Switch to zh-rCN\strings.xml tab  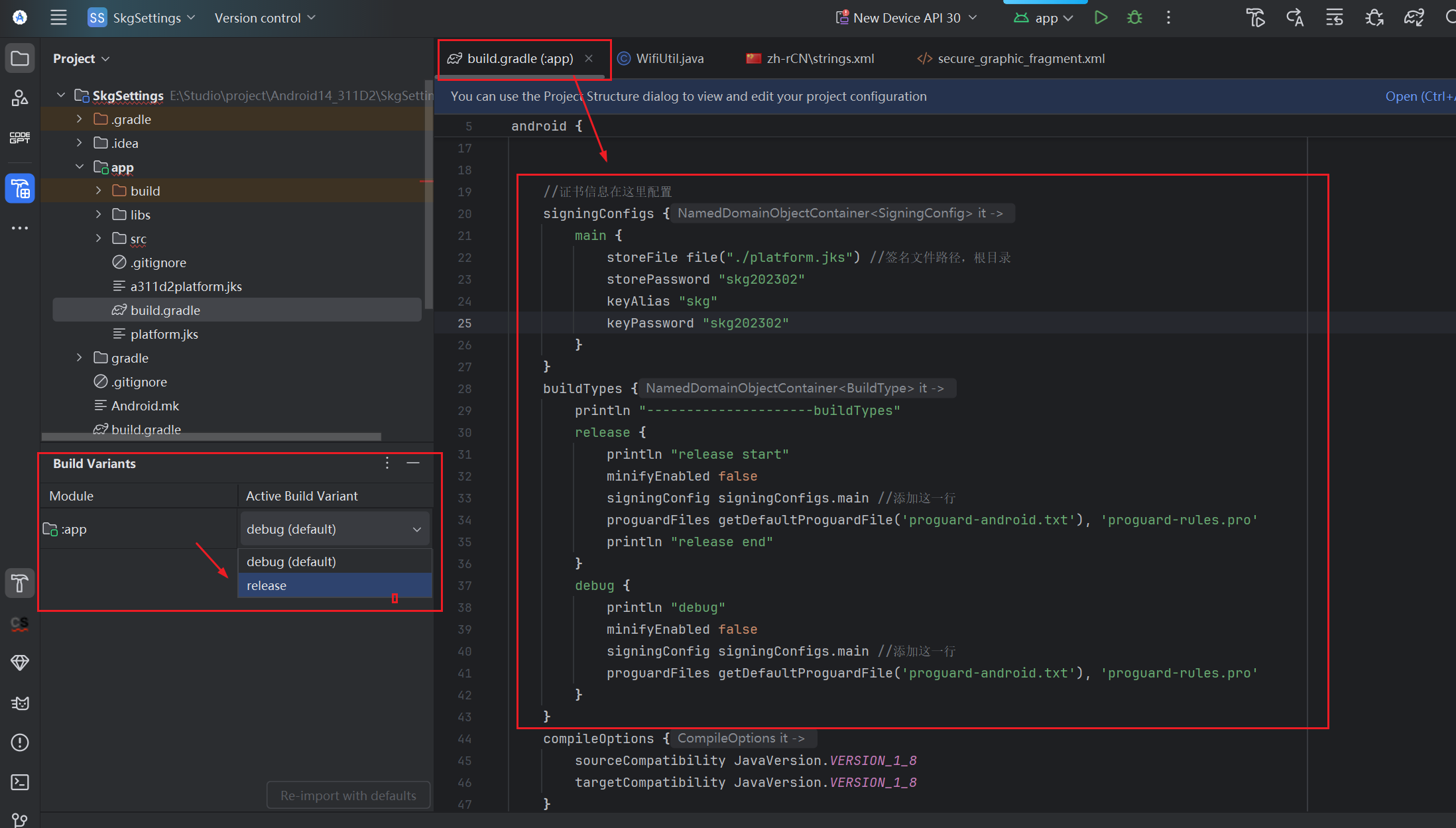click(x=810, y=58)
